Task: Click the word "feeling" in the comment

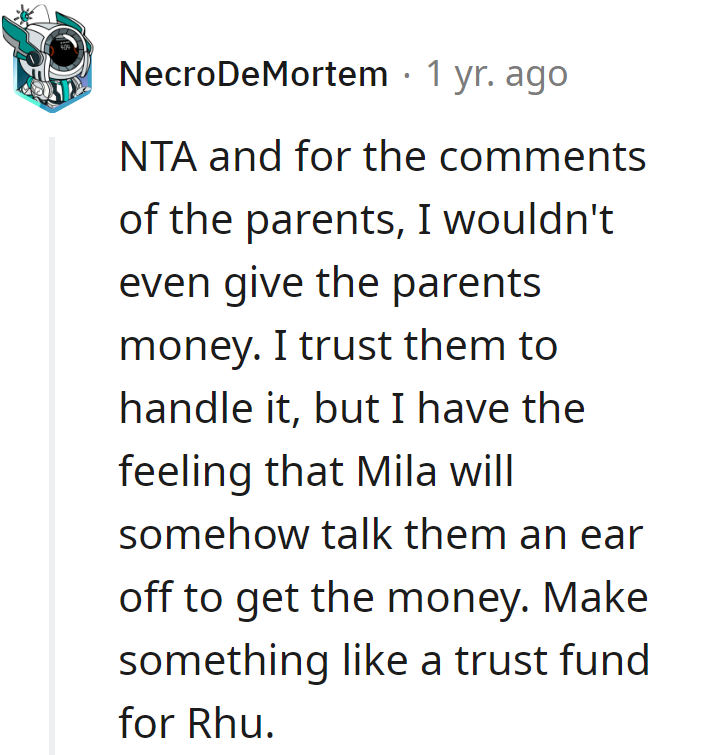Action: (185, 472)
